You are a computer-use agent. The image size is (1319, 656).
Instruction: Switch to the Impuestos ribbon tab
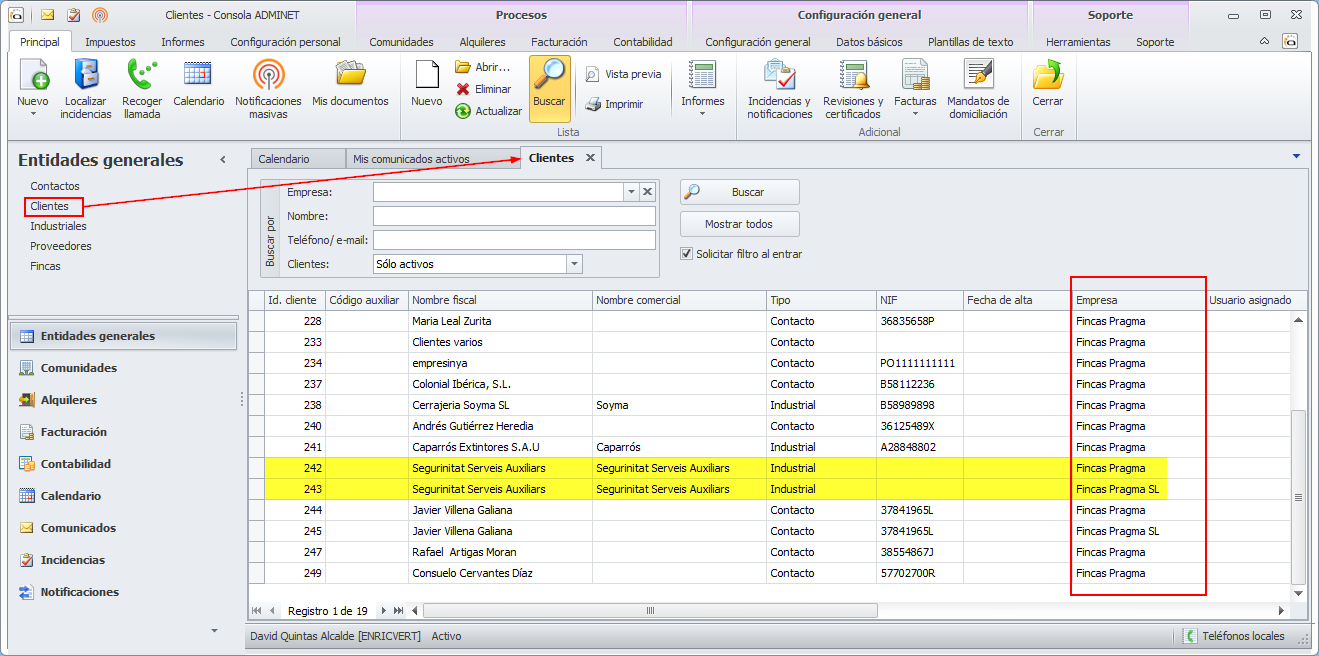(110, 42)
